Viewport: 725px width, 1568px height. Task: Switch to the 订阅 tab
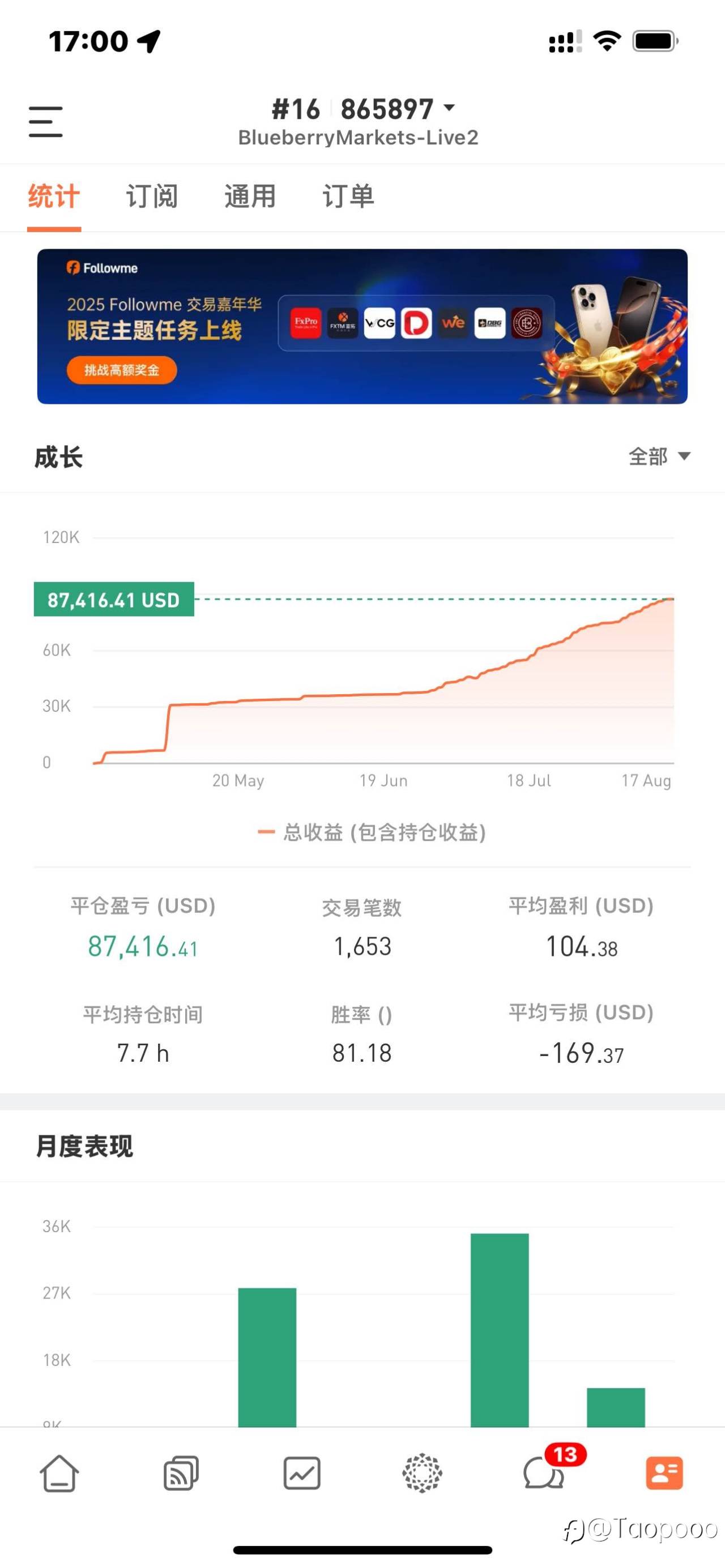(x=152, y=196)
